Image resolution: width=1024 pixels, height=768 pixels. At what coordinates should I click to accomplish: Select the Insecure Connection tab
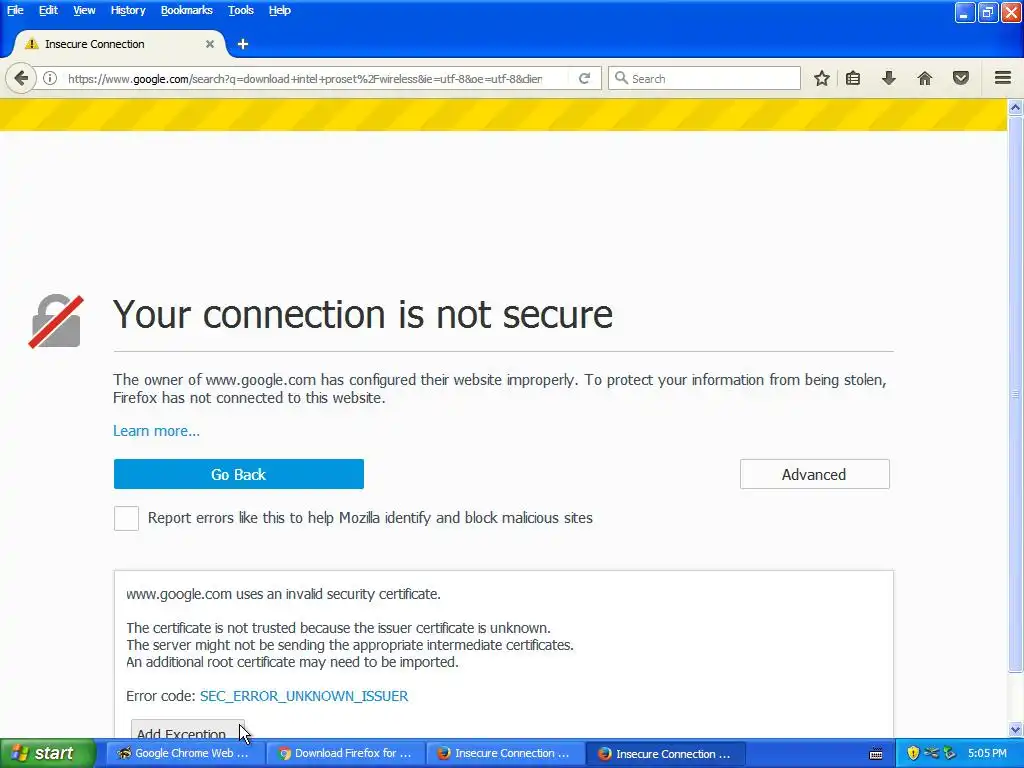tap(118, 44)
